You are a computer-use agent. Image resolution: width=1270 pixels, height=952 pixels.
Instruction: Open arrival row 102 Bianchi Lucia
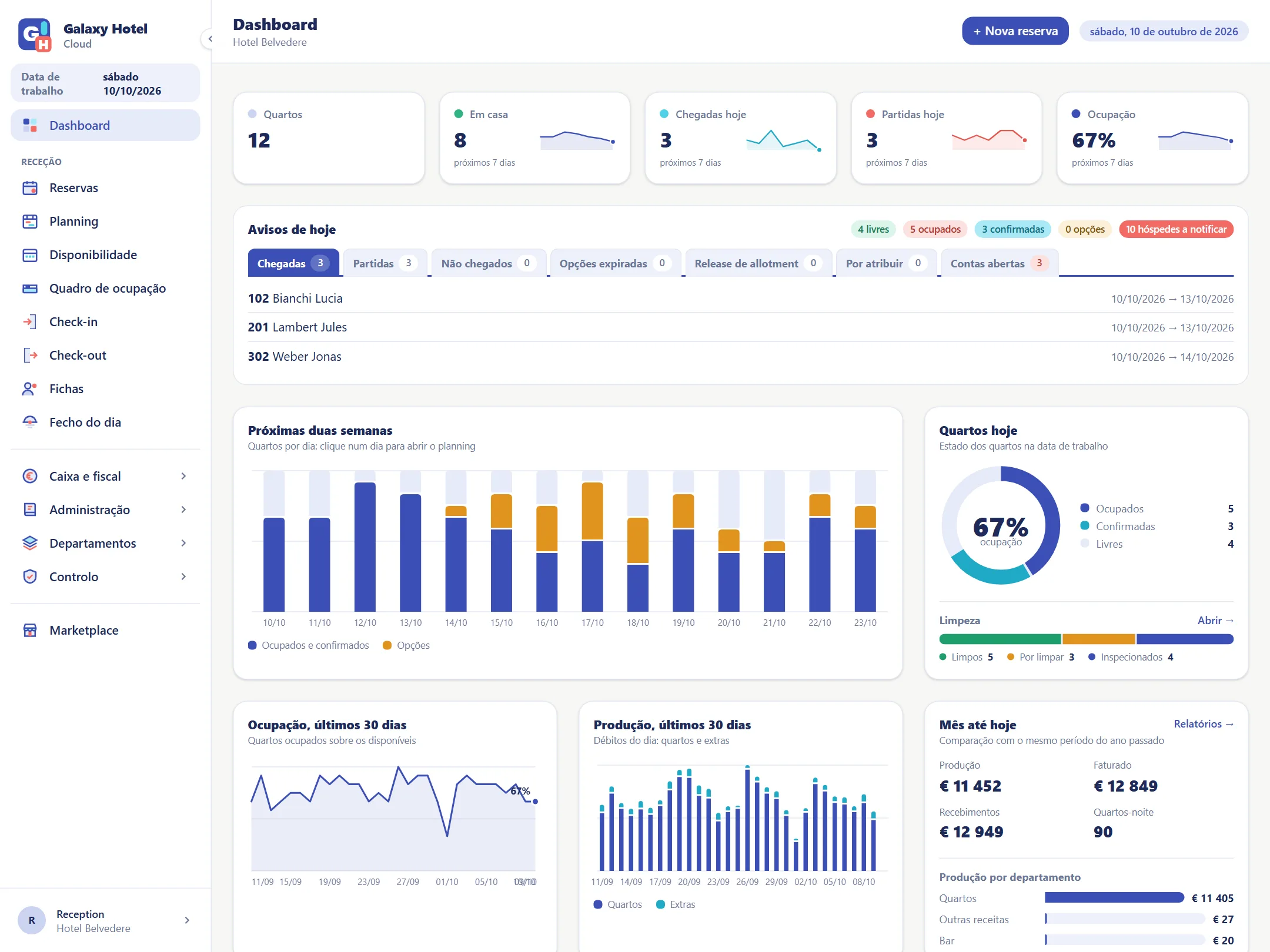point(740,299)
